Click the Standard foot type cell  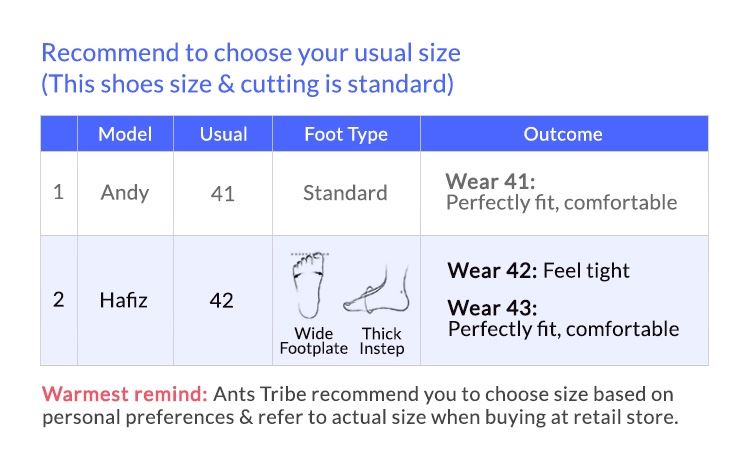tap(345, 193)
